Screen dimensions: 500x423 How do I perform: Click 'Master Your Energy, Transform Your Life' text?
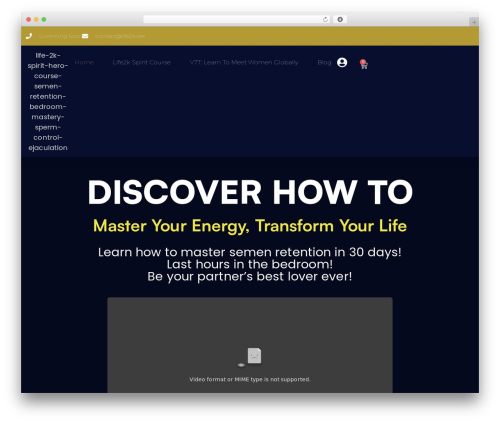[x=250, y=226]
